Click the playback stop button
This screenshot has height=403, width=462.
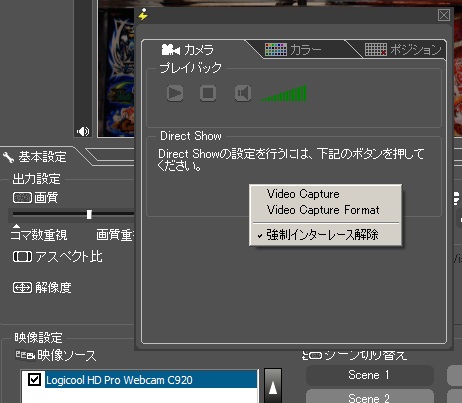tap(208, 93)
